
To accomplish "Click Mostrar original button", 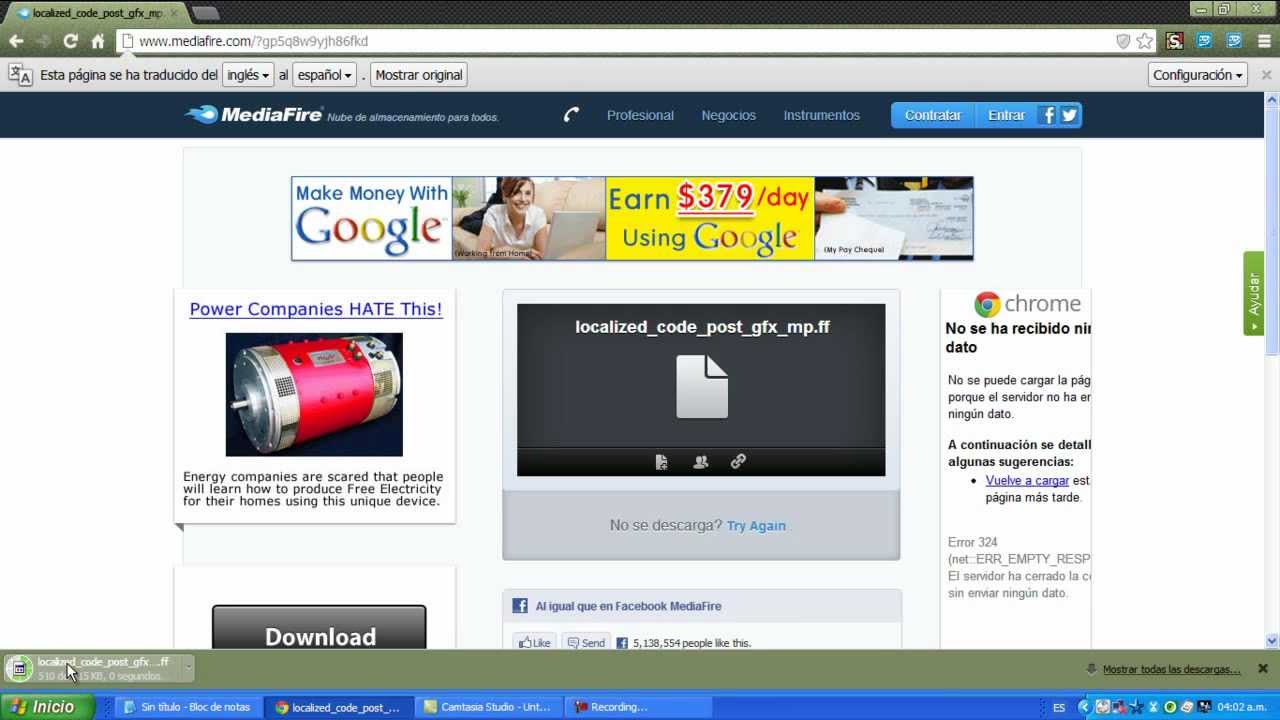I will [419, 75].
